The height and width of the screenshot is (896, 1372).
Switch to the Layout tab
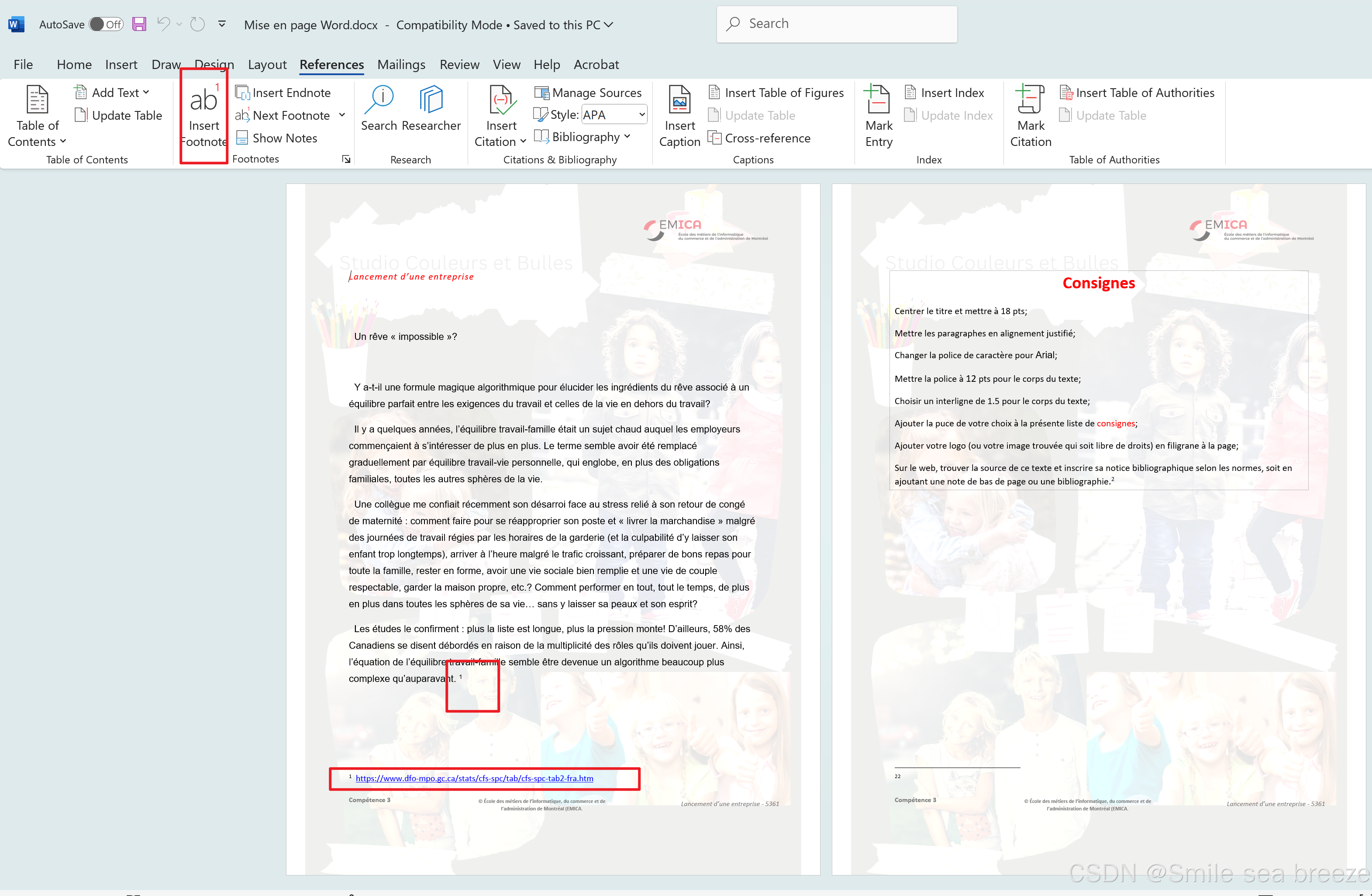pyautogui.click(x=267, y=65)
